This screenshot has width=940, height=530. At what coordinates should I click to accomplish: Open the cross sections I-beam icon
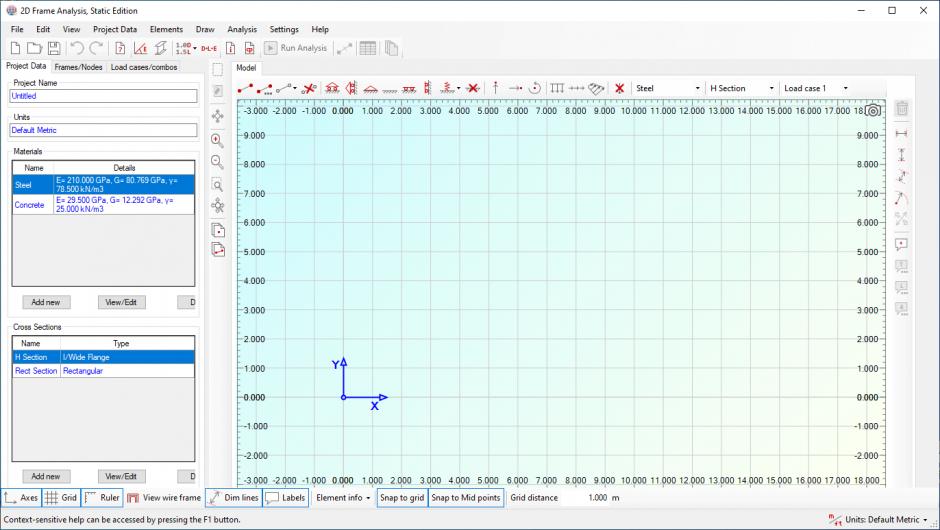160,48
